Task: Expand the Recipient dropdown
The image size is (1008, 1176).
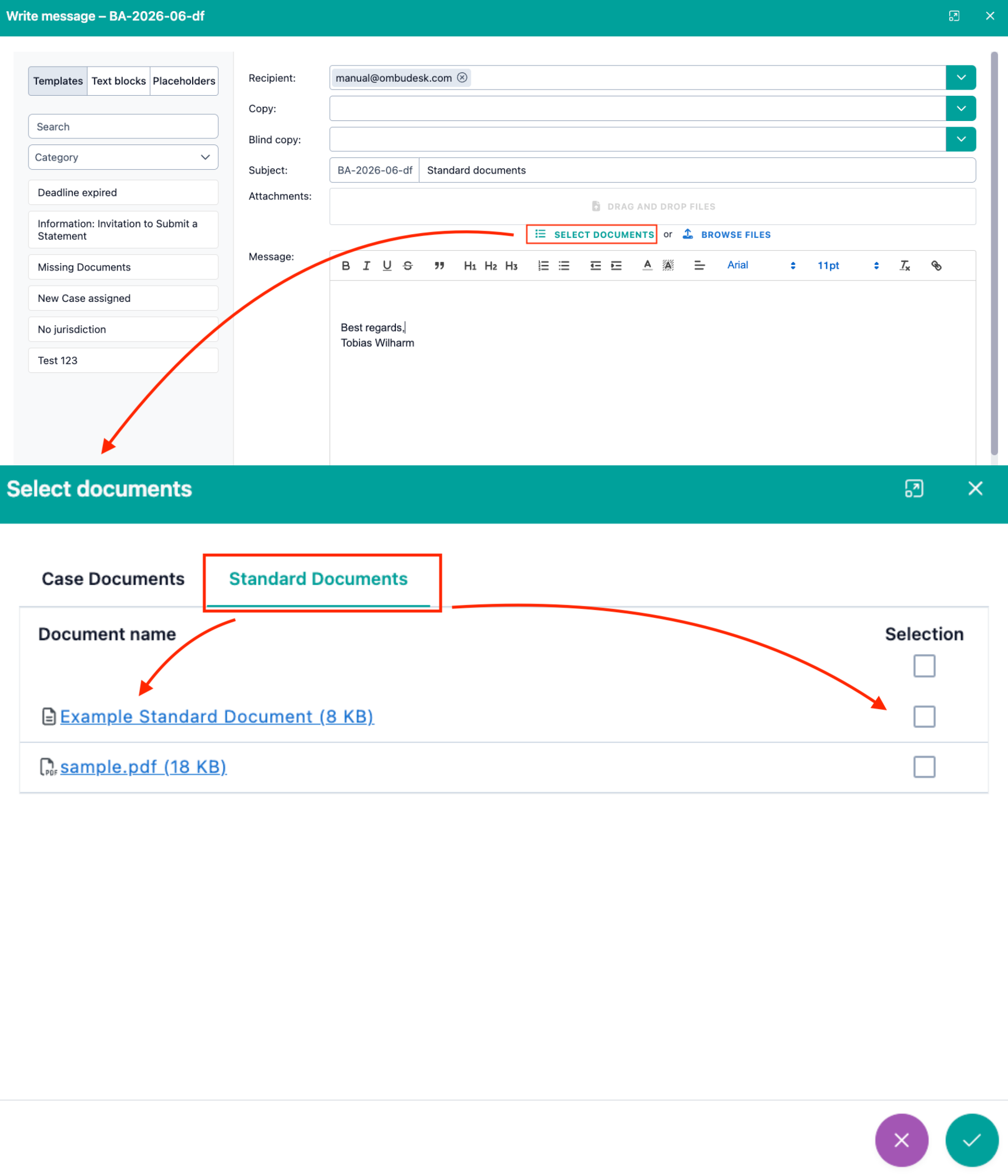Action: point(961,78)
